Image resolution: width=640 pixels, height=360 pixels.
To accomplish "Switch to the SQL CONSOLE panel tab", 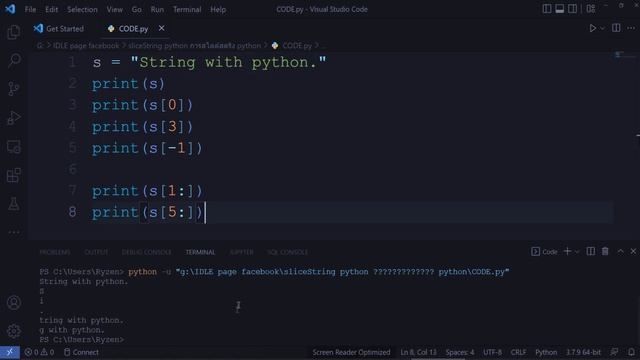I will 287,252.
